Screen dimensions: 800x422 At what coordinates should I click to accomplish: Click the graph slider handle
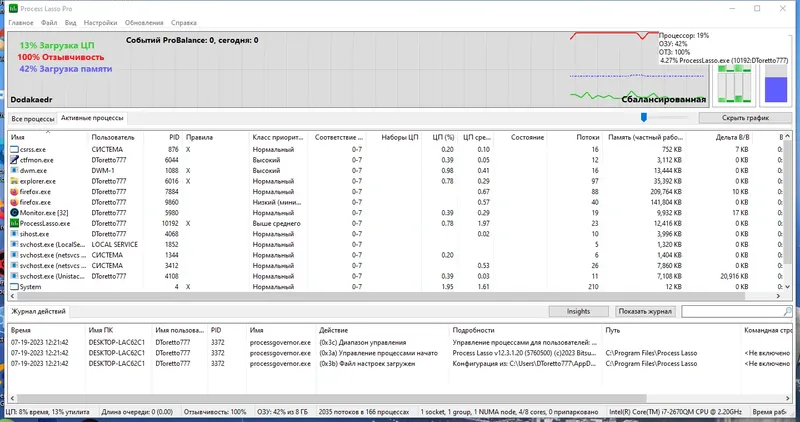[x=644, y=118]
